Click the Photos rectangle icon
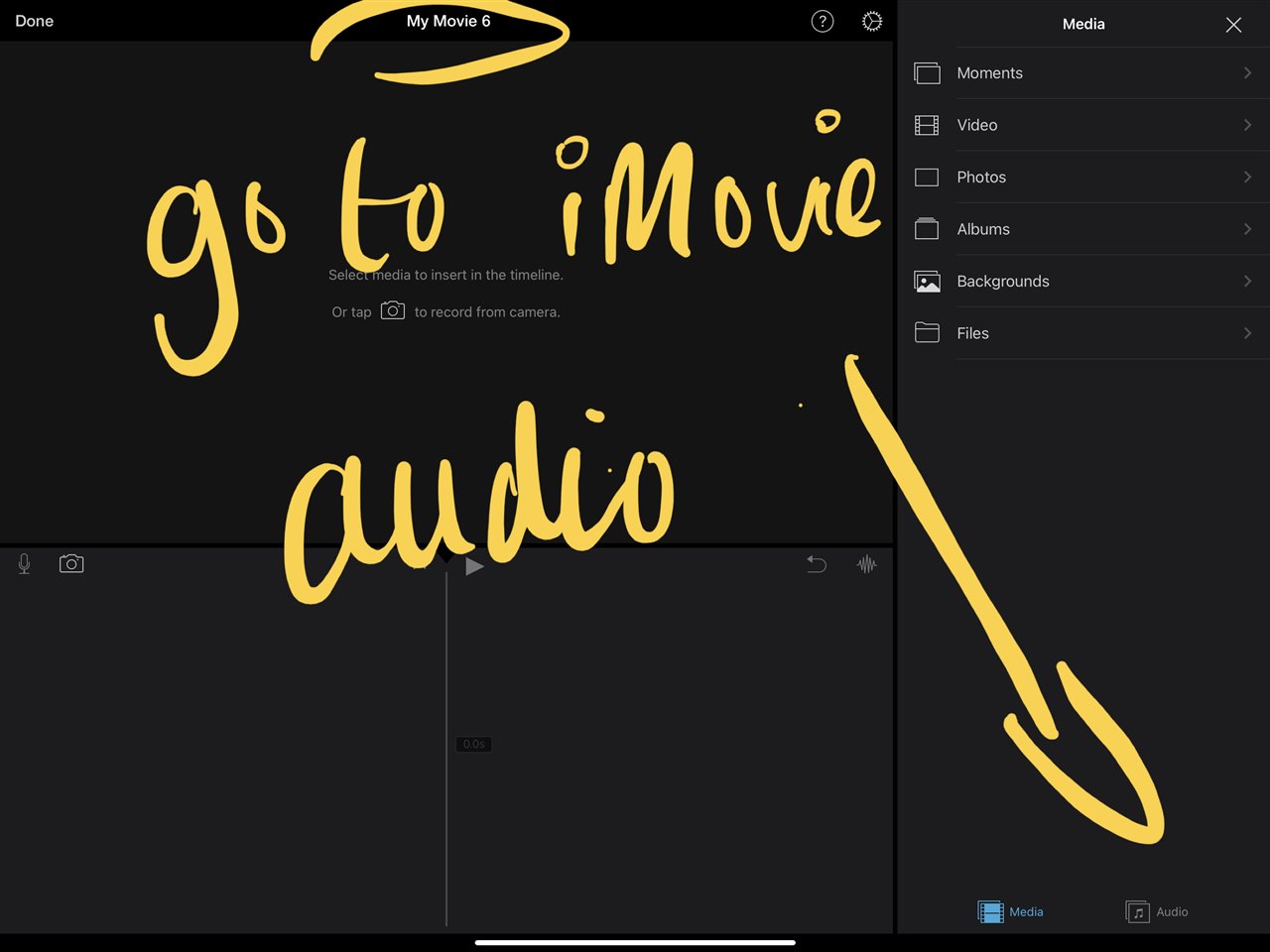Image resolution: width=1270 pixels, height=952 pixels. (927, 178)
